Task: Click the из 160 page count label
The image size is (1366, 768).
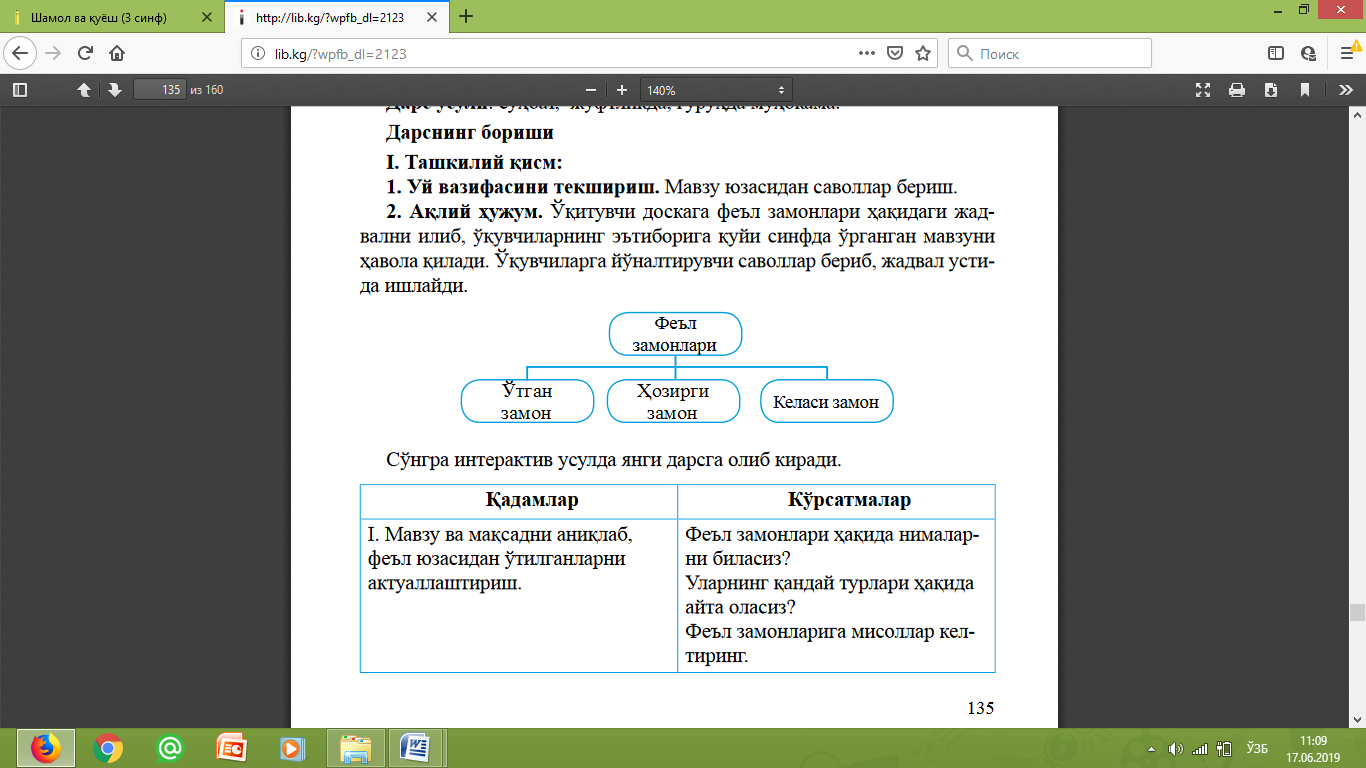Action: [x=207, y=90]
